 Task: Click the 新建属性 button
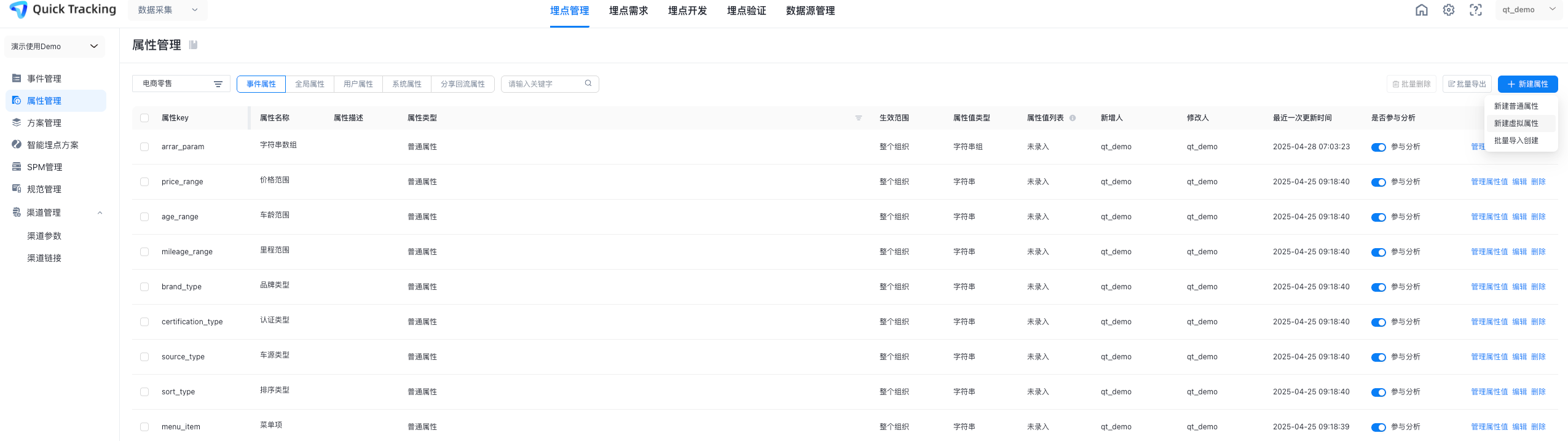pos(1527,84)
